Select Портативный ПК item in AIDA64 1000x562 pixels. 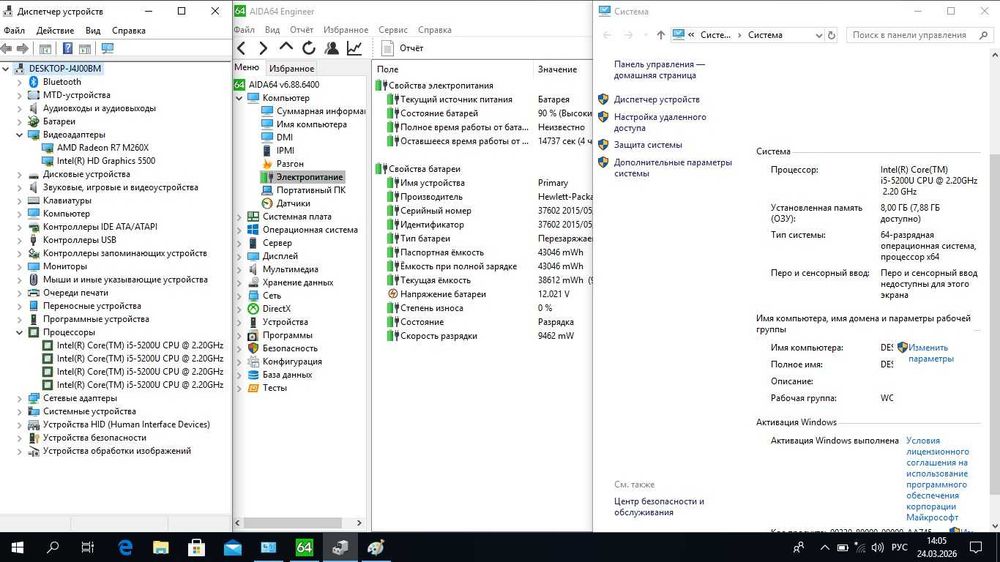coord(311,190)
